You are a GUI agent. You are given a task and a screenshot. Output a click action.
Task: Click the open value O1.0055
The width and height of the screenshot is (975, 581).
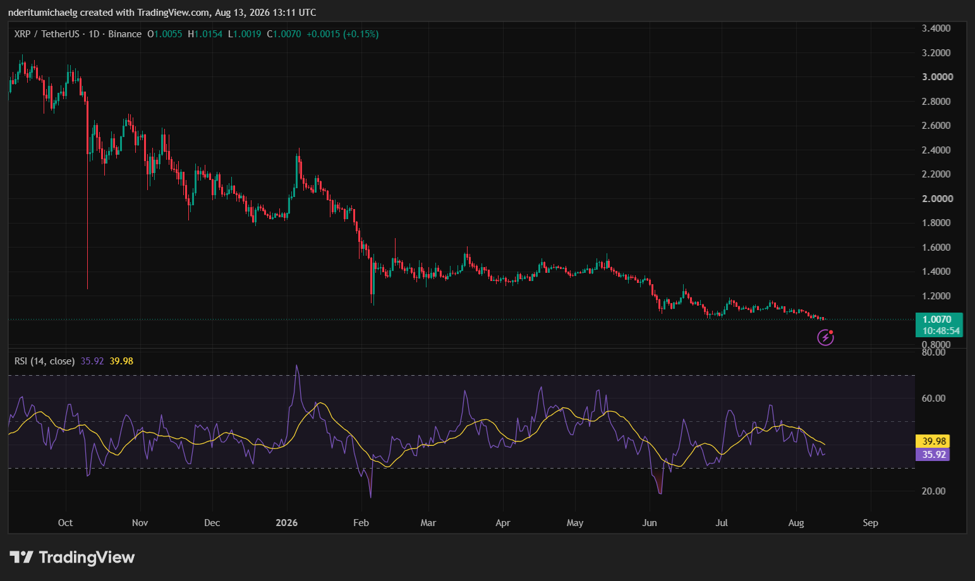[165, 34]
